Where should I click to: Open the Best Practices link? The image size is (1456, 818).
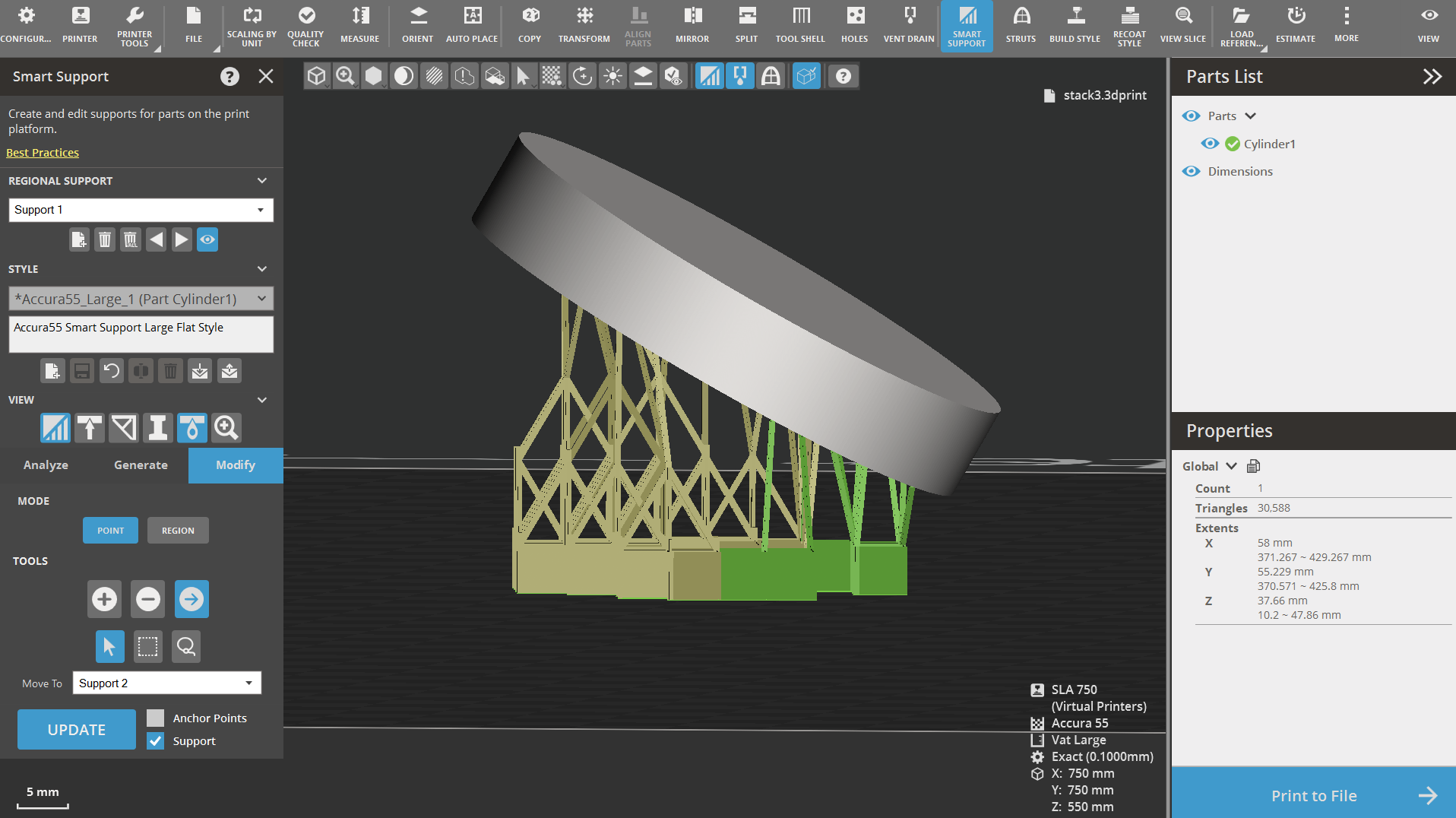pos(43,153)
